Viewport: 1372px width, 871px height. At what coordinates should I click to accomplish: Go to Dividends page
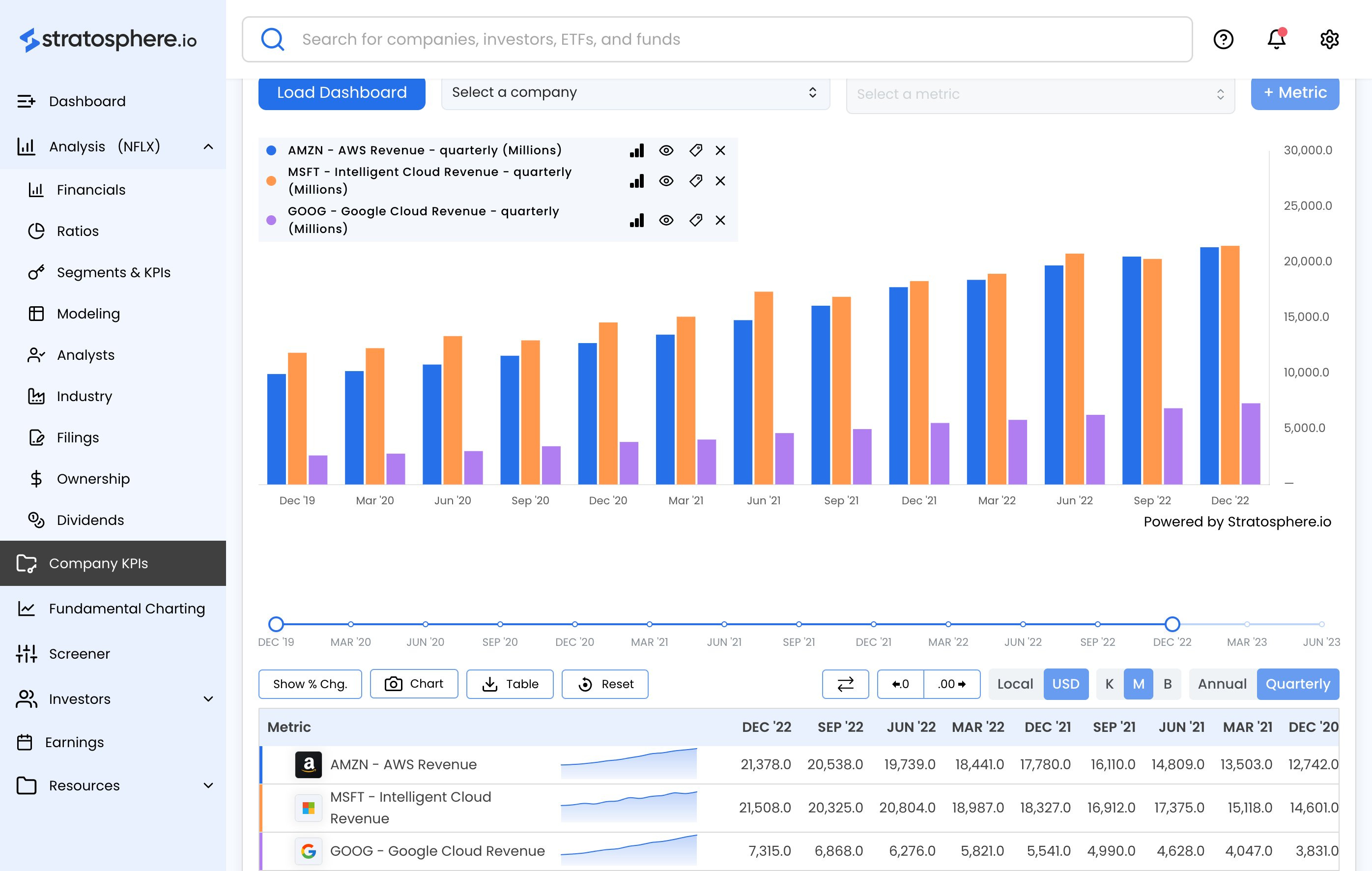(x=113, y=521)
